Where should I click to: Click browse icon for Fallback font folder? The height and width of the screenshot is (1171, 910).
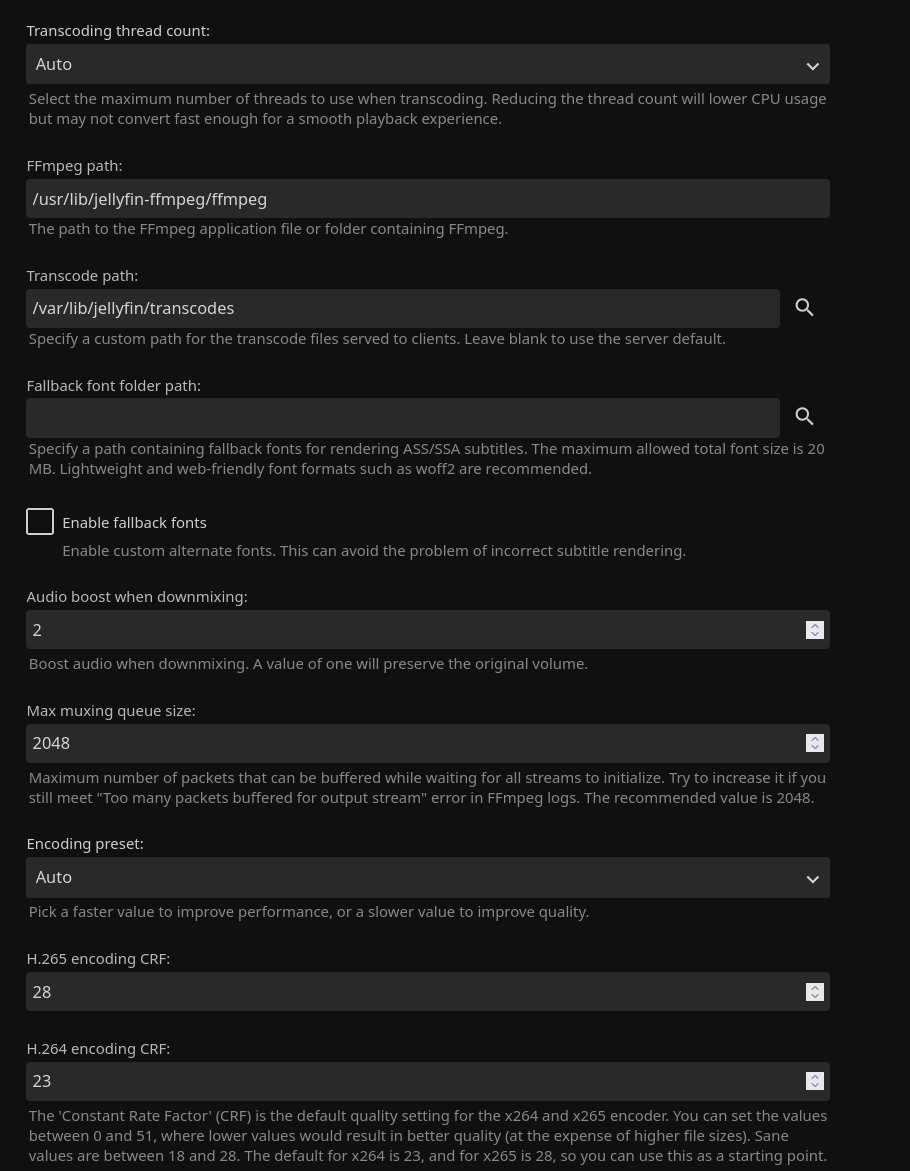click(x=804, y=417)
